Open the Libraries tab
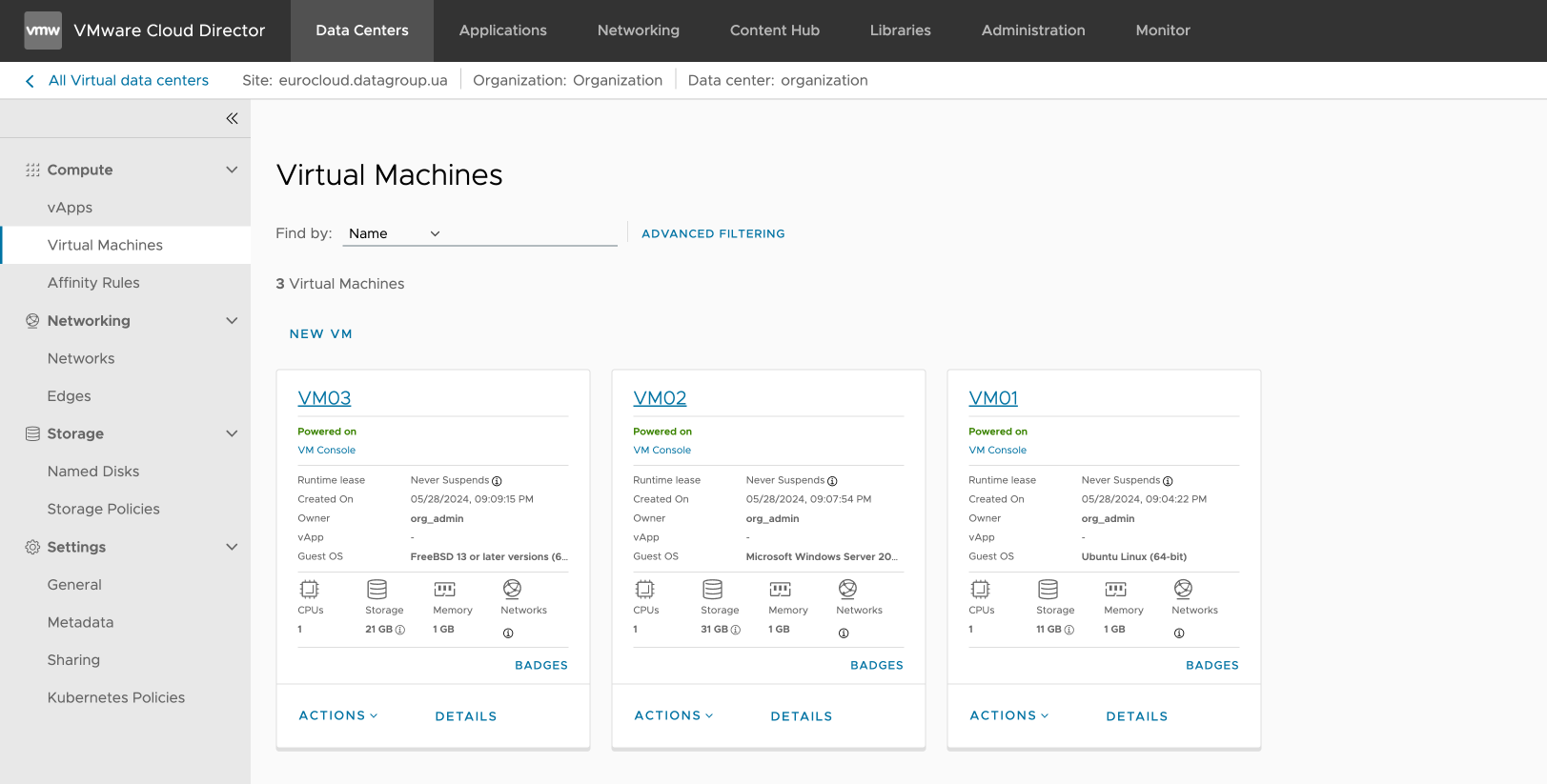 click(901, 30)
